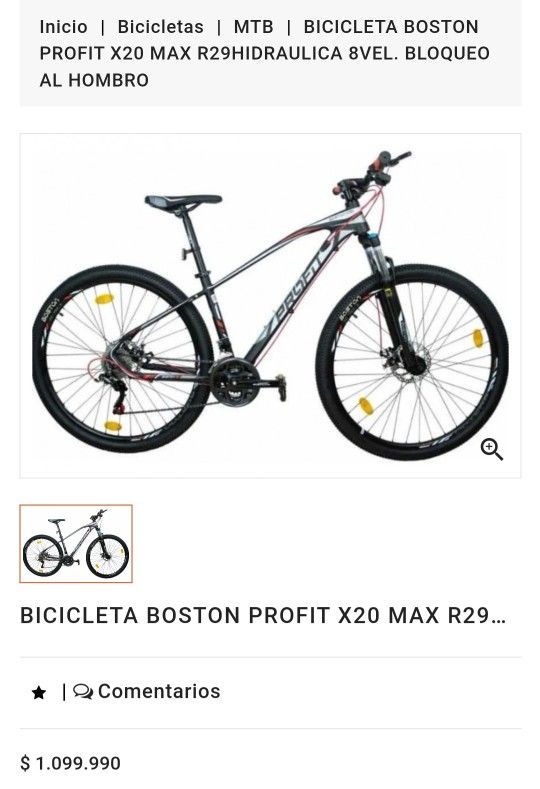Open the Bicicletas breadcrumb category
Screen dimensions: 540x789
pyautogui.click(x=161, y=27)
